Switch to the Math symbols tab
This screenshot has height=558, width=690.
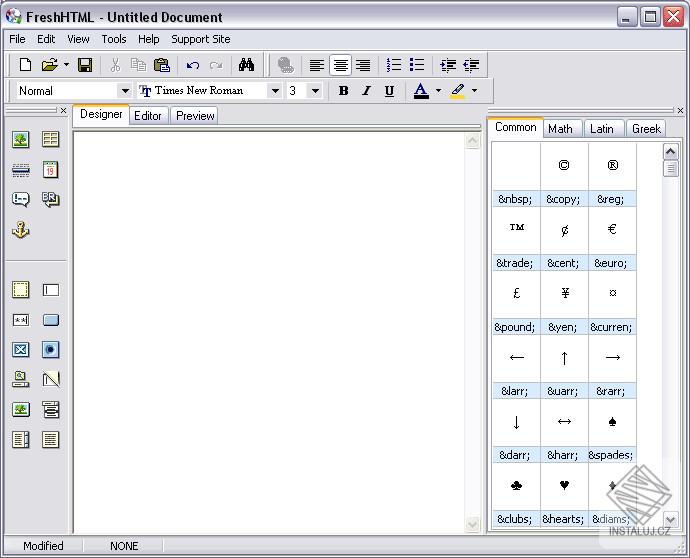tap(560, 129)
